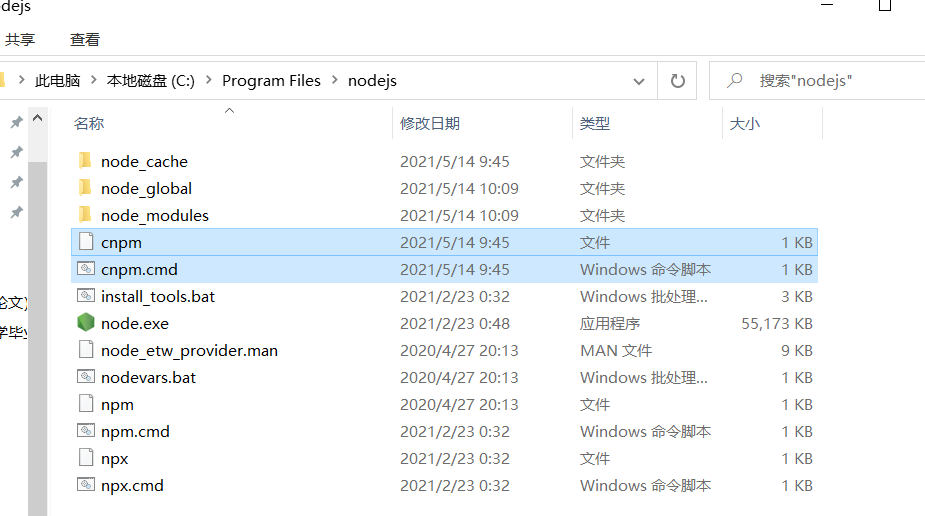This screenshot has height=516, width=925.
Task: Click the node_modules folder icon
Action: (86, 215)
